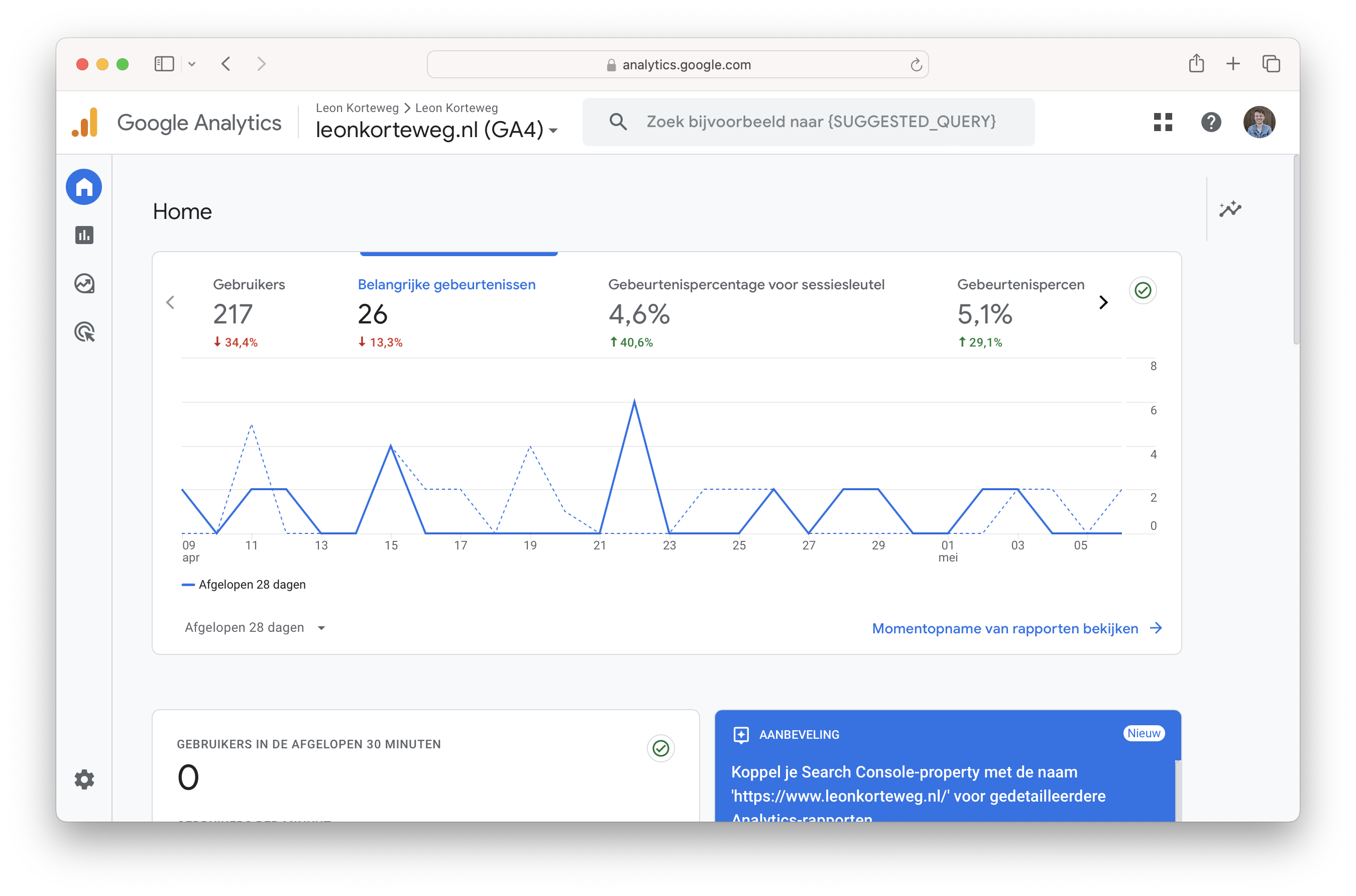Toggle the real-time users checkmark badge

pos(660,748)
